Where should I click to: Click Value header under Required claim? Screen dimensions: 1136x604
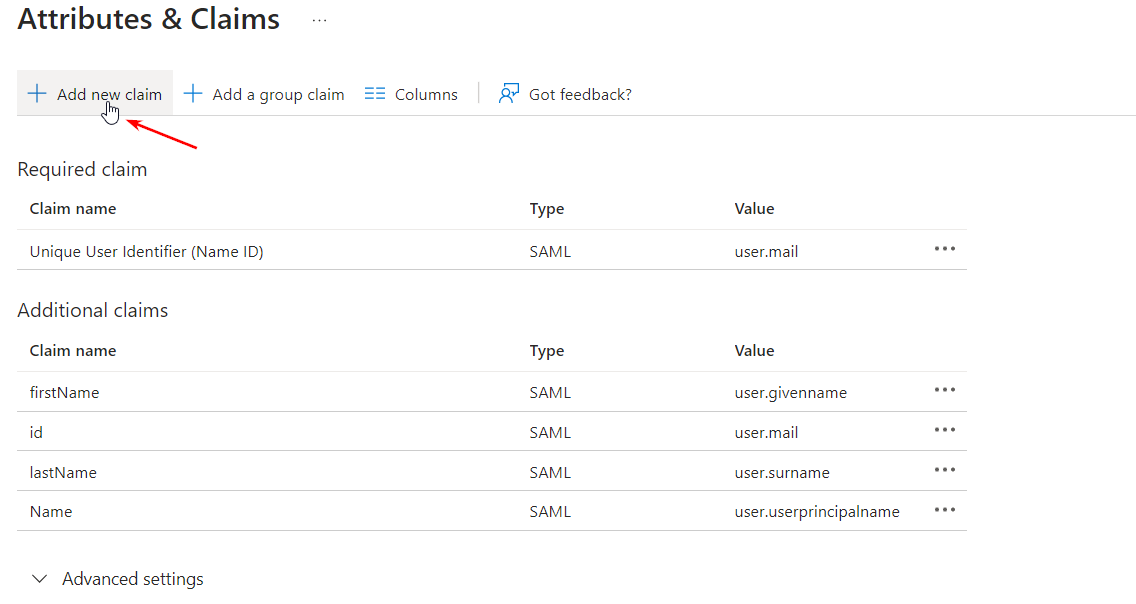pyautogui.click(x=754, y=209)
